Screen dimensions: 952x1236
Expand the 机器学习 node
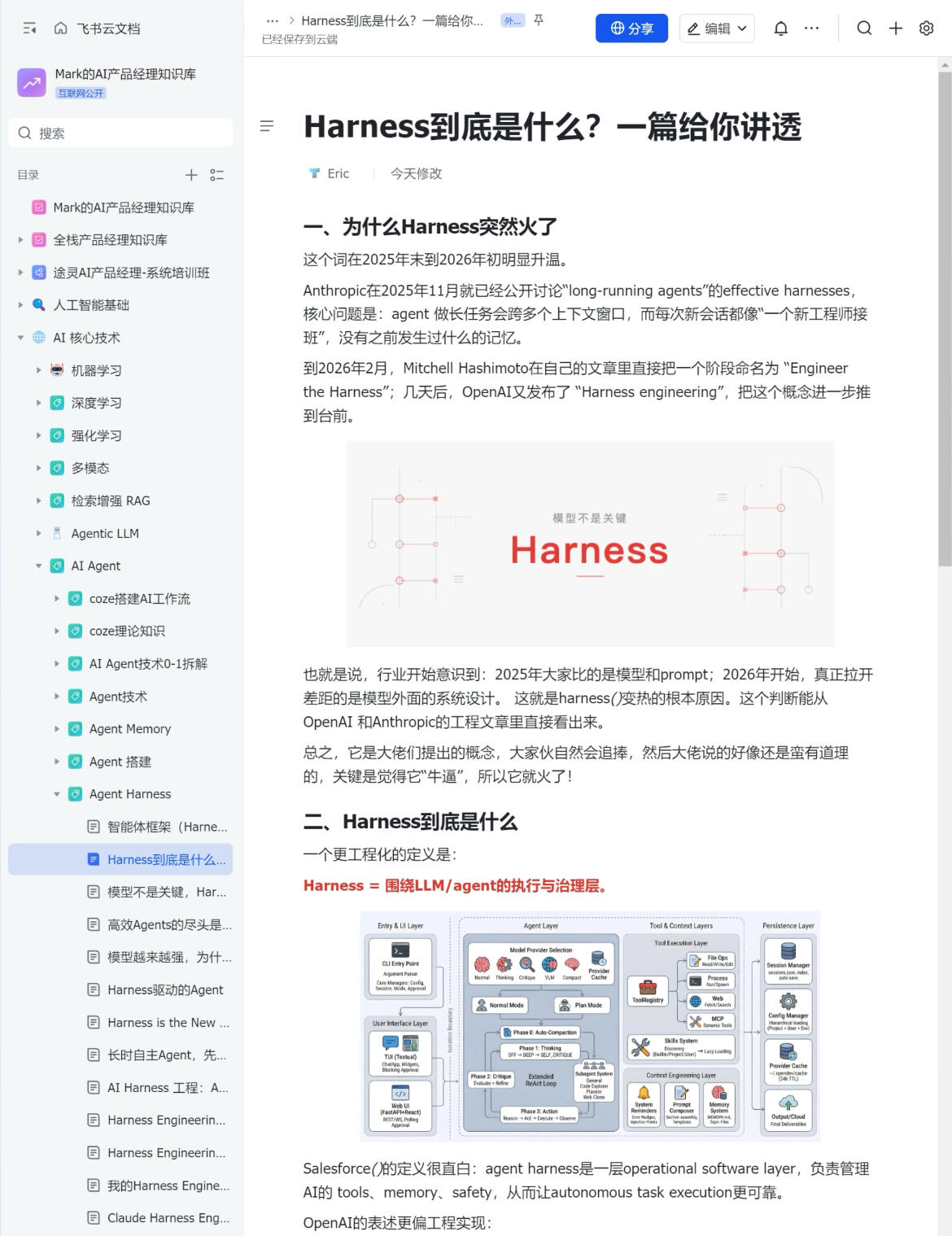38,370
